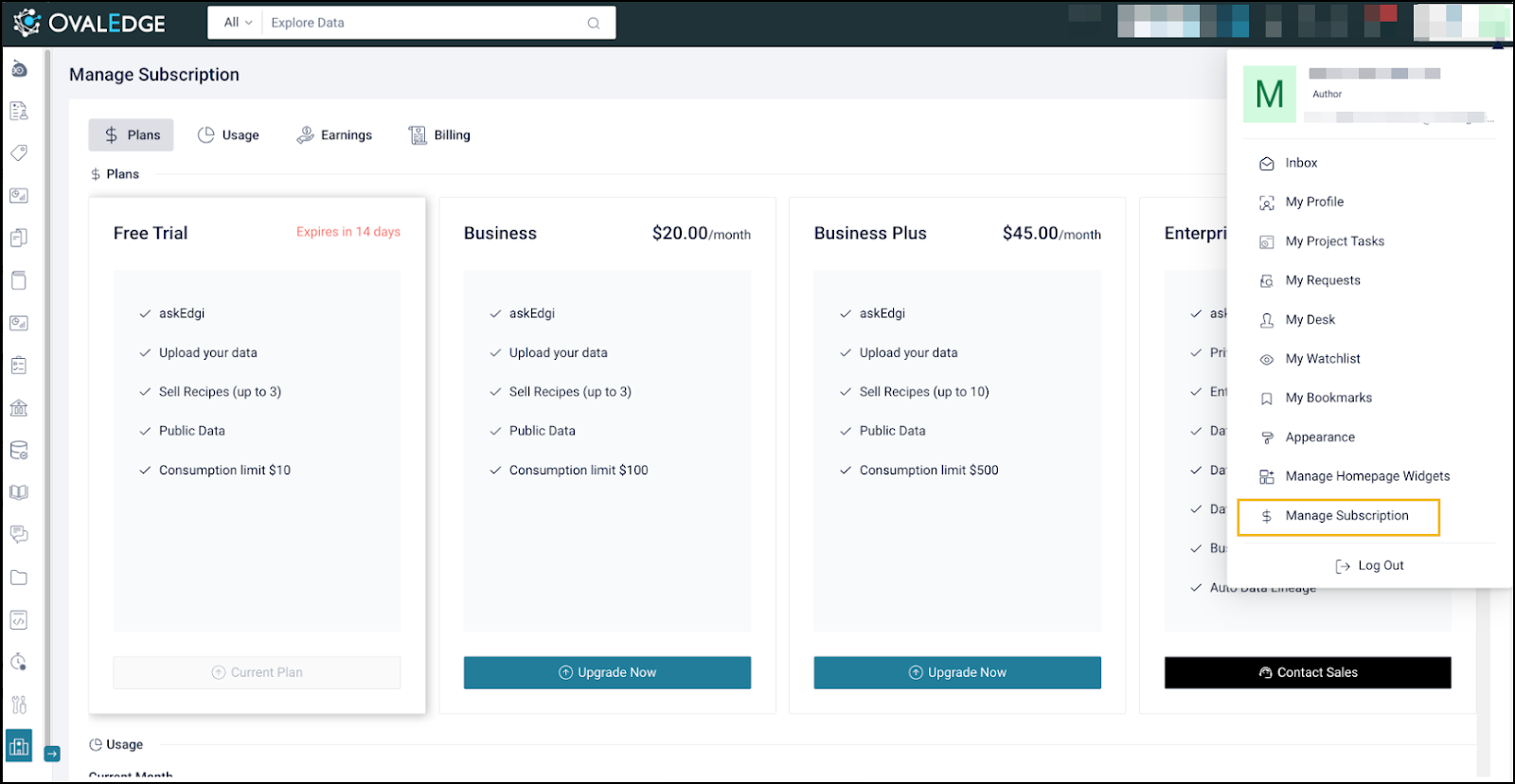
Task: Click the highlighted dashboard icon at sidebar bottom
Action: pyautogui.click(x=19, y=746)
